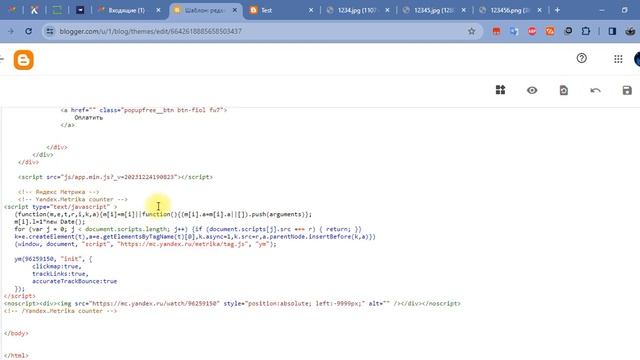Click the Google Translate extension icon
Image resolution: width=640 pixels, height=360 pixels.
coord(514,31)
